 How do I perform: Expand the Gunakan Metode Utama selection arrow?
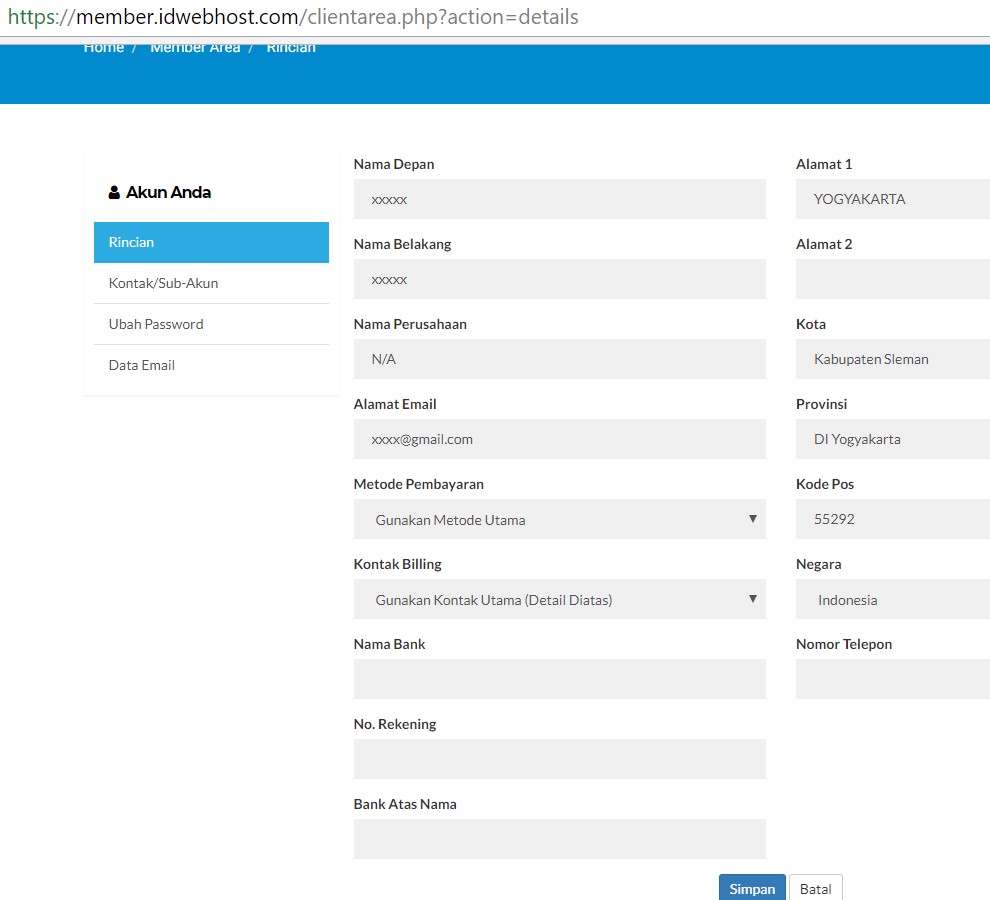(753, 519)
